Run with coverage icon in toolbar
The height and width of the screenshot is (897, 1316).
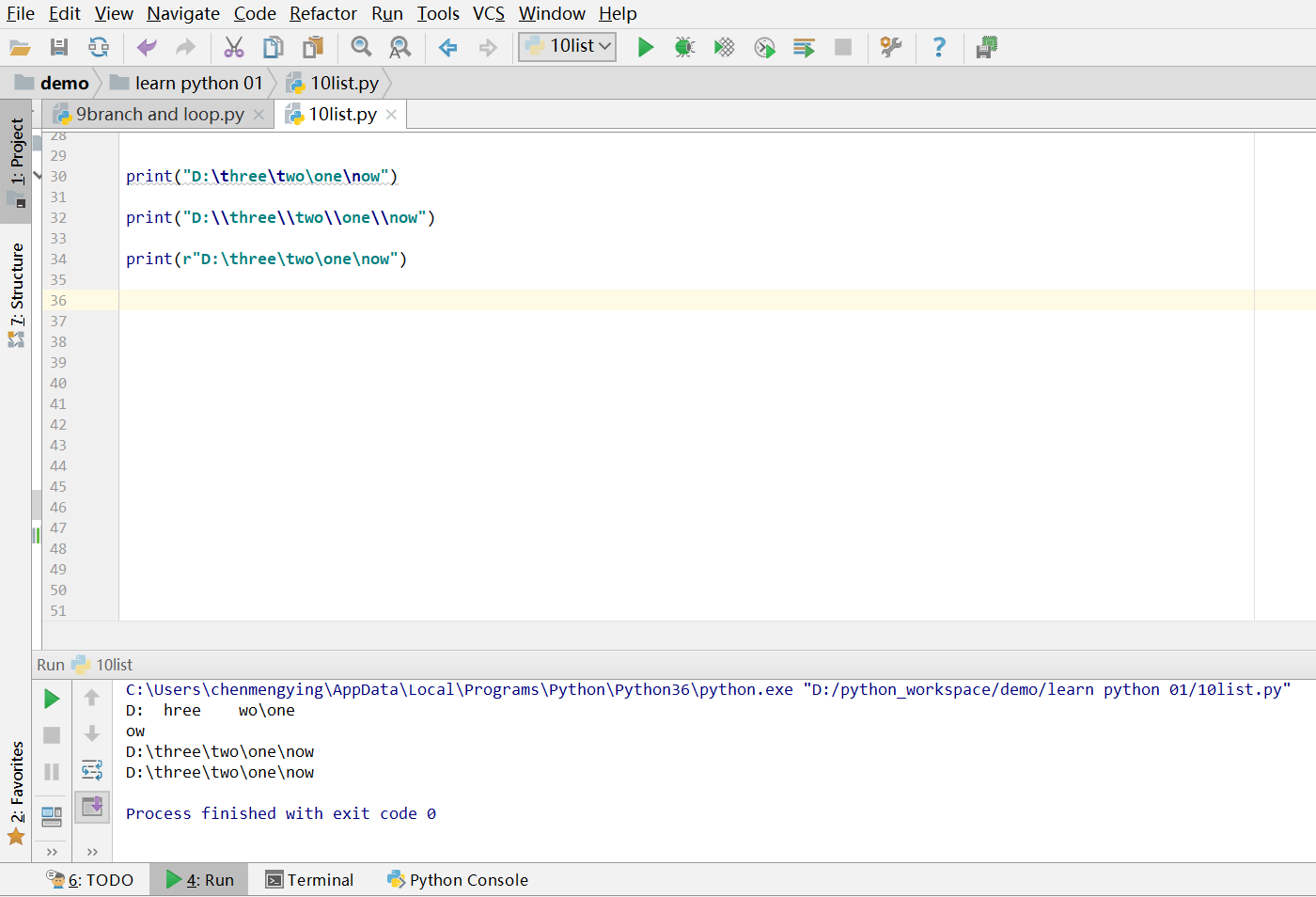(x=724, y=47)
